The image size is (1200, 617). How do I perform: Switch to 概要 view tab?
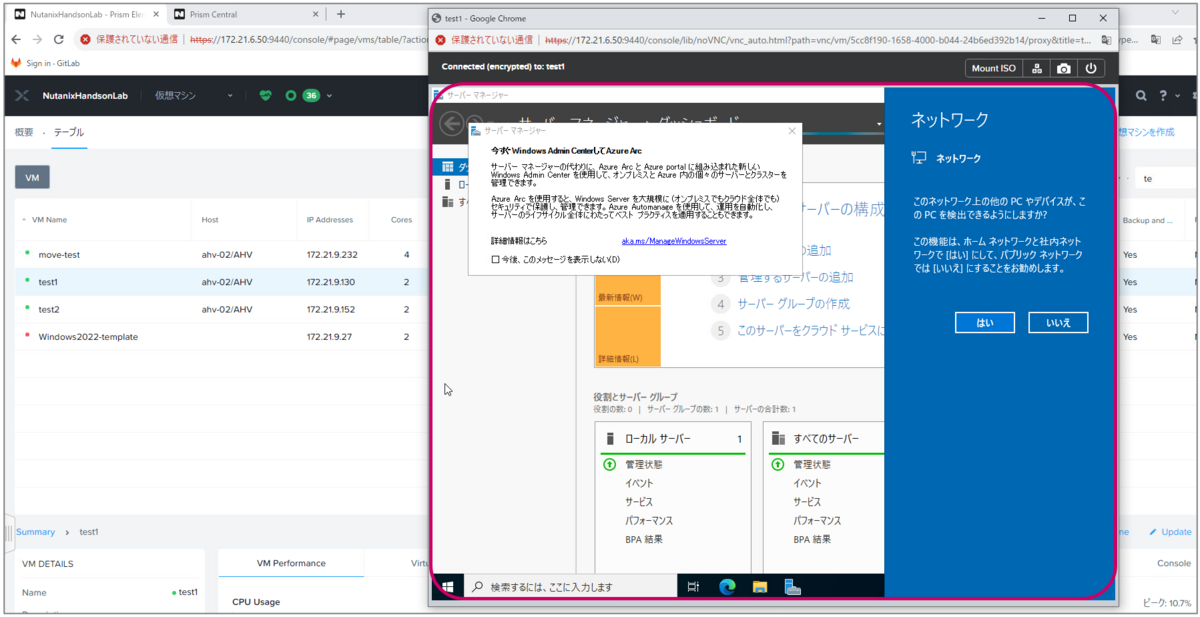(x=24, y=132)
